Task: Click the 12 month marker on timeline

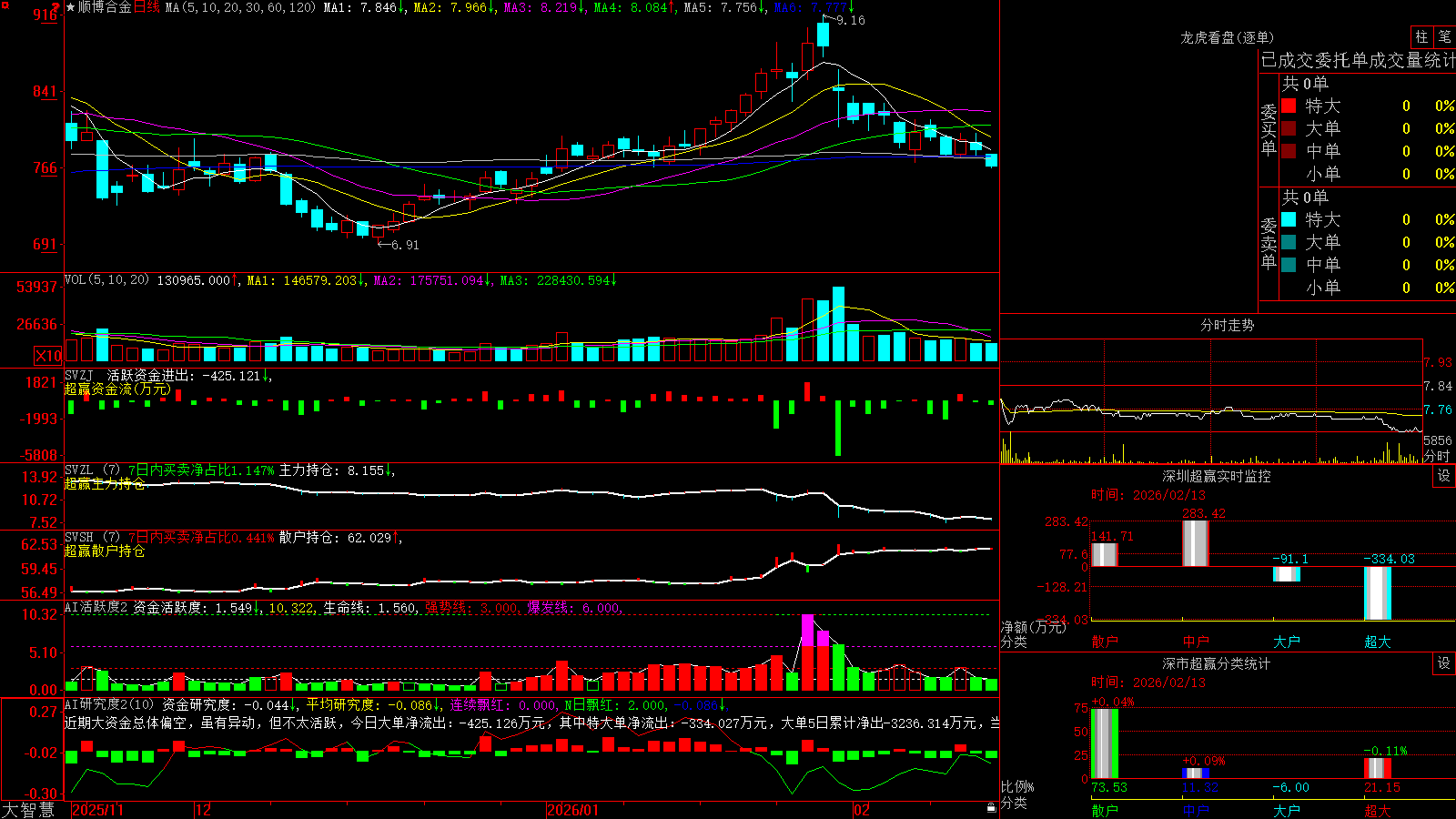Action: tap(204, 810)
